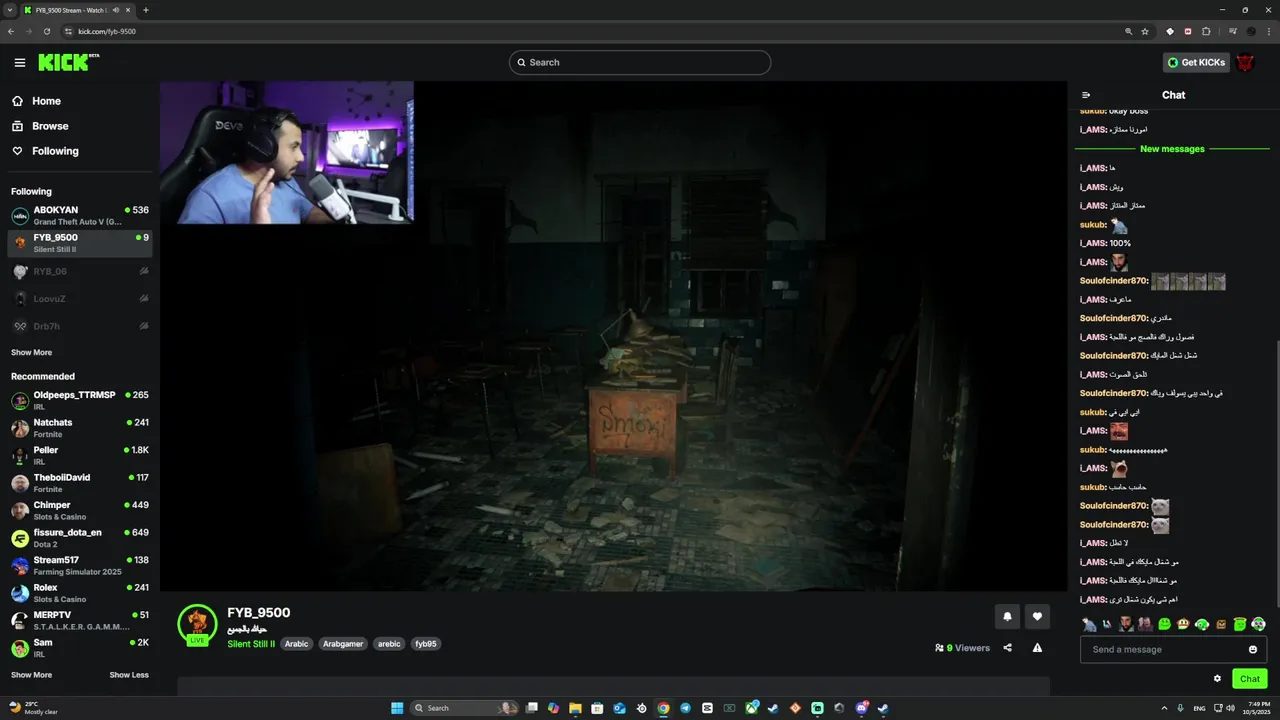Open MERPTV recommended channel
Viewport: 1280px width, 720px height.
click(x=80, y=620)
